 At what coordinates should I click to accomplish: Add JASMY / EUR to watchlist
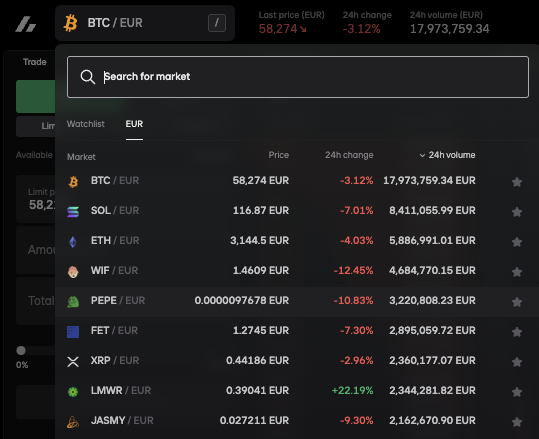517,422
